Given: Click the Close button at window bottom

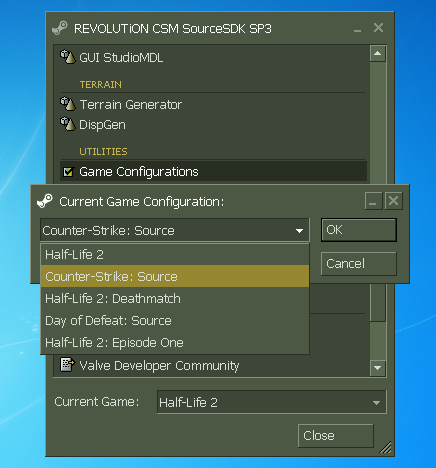Looking at the screenshot, I should (x=336, y=436).
